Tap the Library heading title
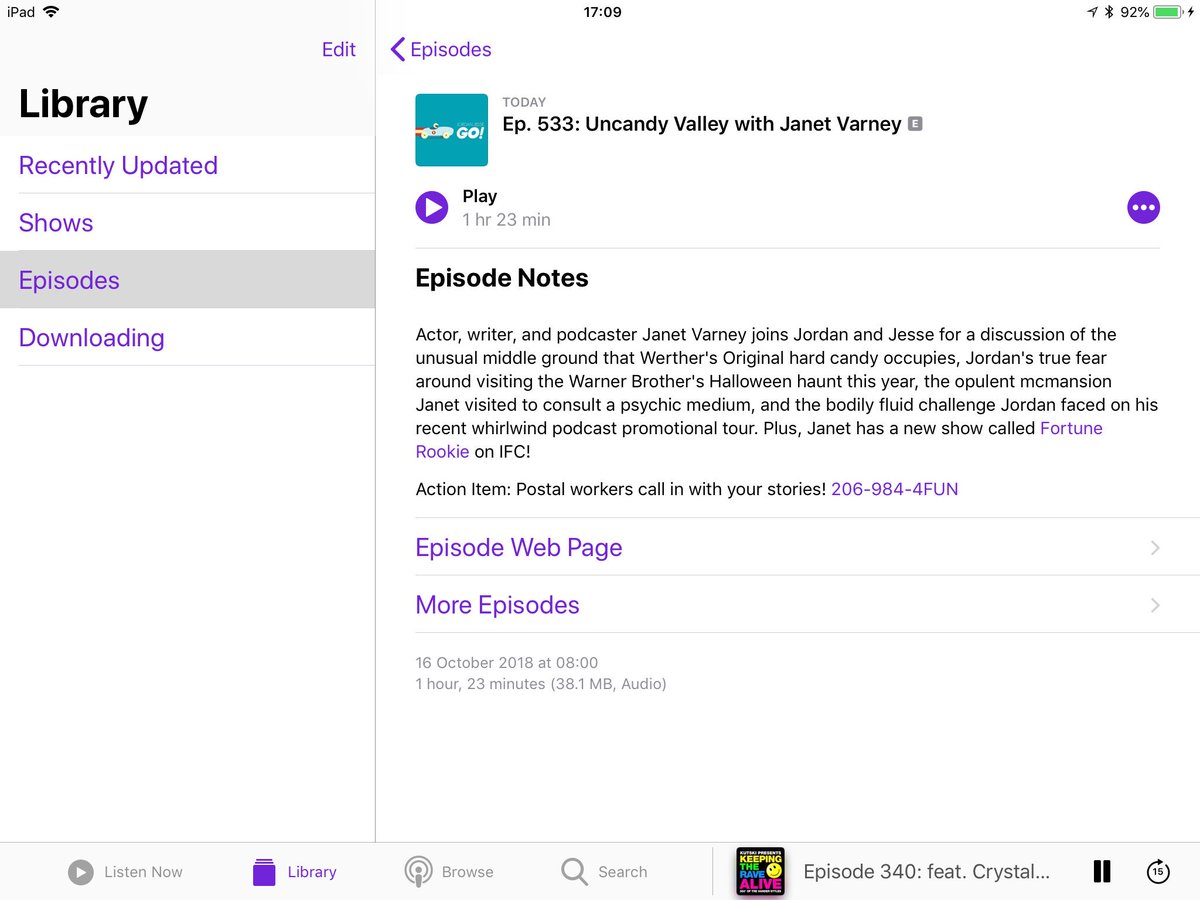1200x900 pixels. (x=83, y=104)
